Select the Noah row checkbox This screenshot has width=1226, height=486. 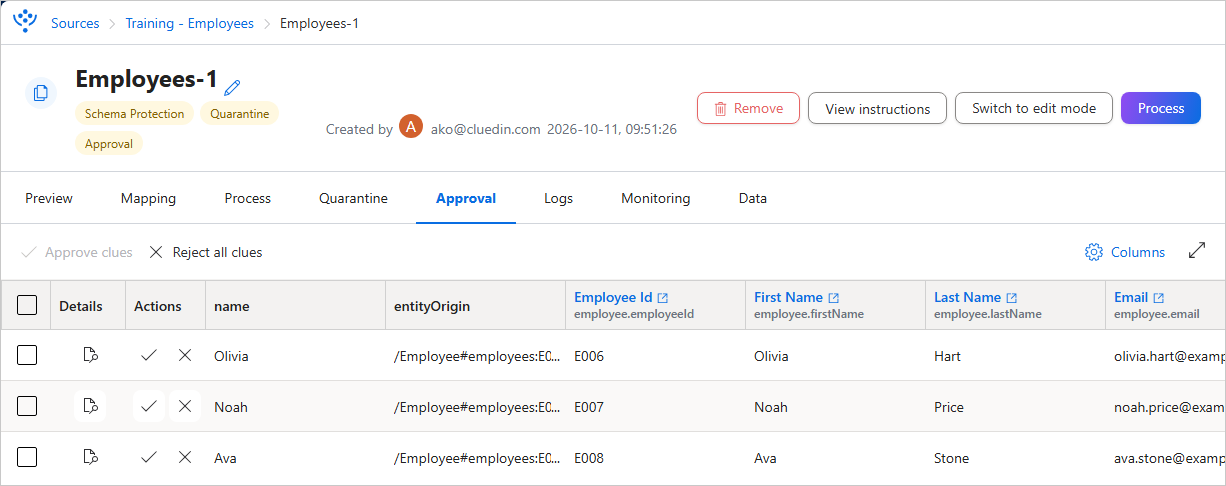click(27, 406)
